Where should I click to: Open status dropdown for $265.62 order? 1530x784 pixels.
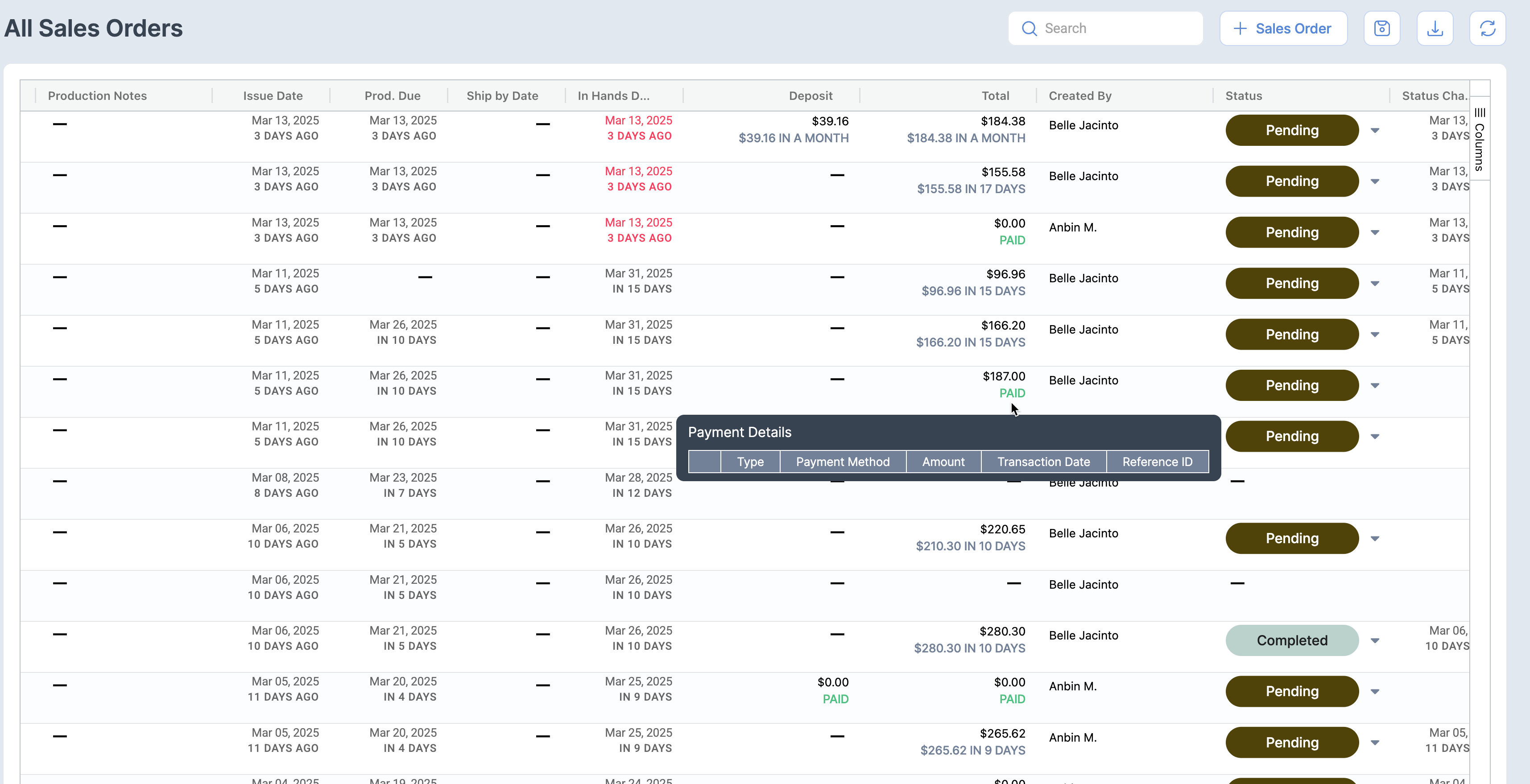click(x=1375, y=743)
